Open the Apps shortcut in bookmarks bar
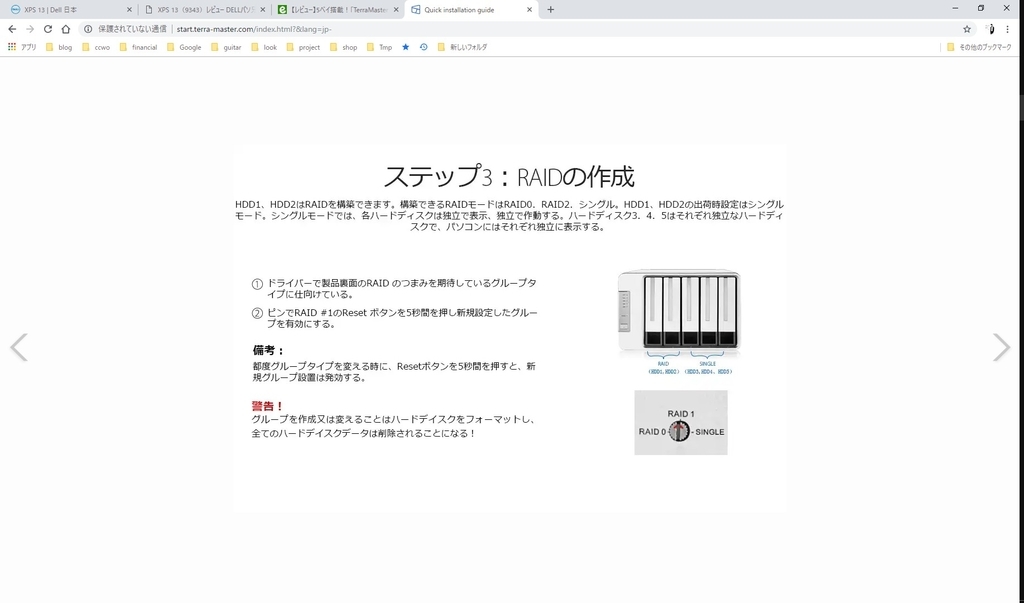Image resolution: width=1024 pixels, height=603 pixels. pyautogui.click(x=22, y=47)
